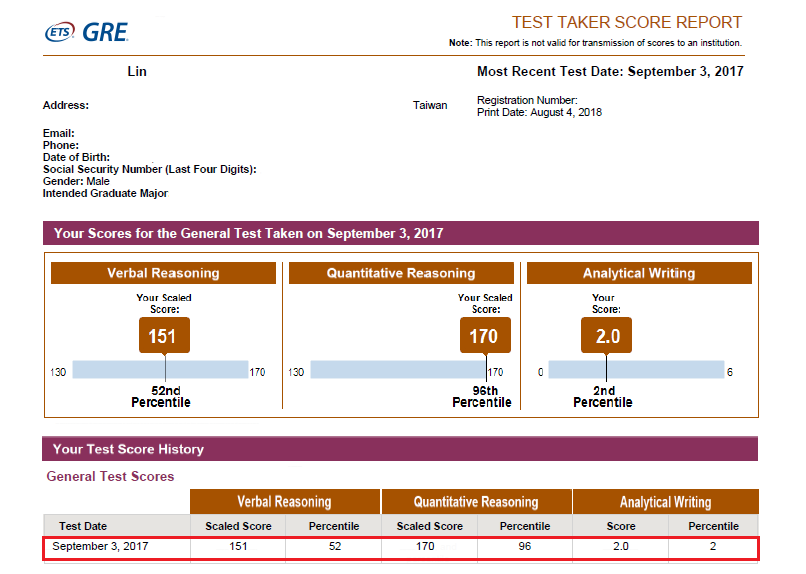Viewport: 806px width, 574px height.
Task: Click the 130 minimum label on Verbal bar
Action: 58,372
